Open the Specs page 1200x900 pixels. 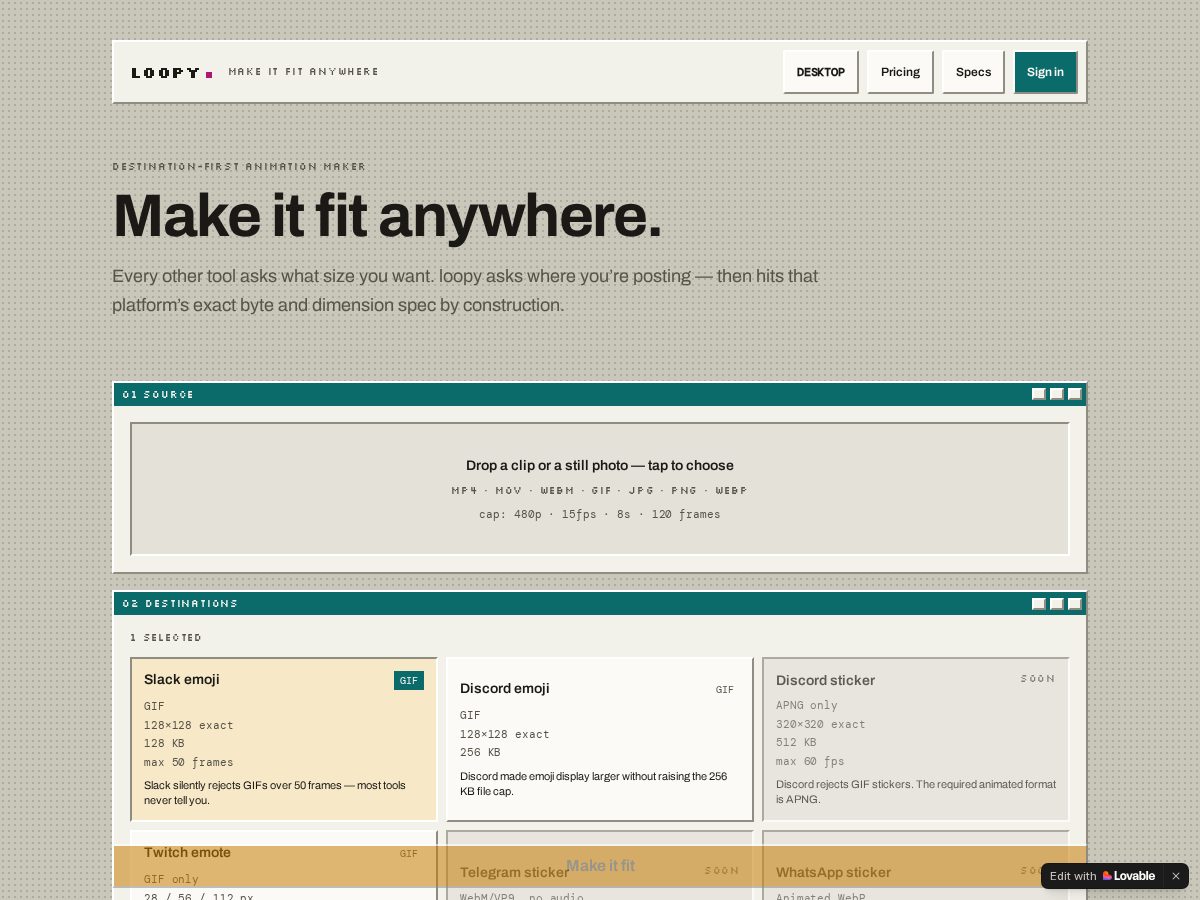[x=973, y=72]
